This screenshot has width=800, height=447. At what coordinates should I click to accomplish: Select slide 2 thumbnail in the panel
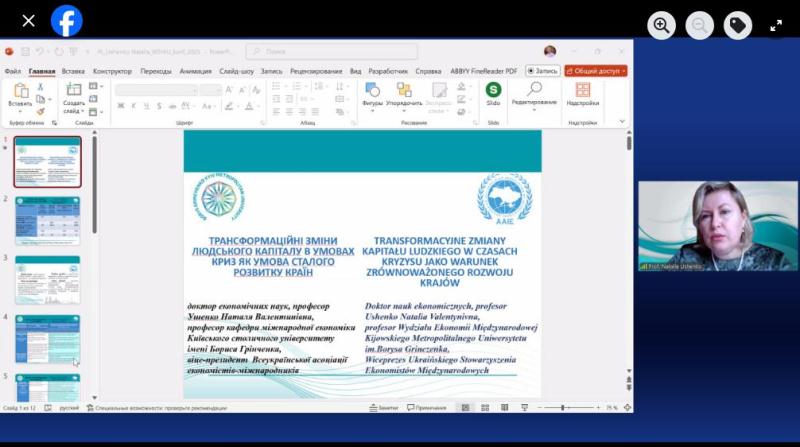click(x=48, y=219)
